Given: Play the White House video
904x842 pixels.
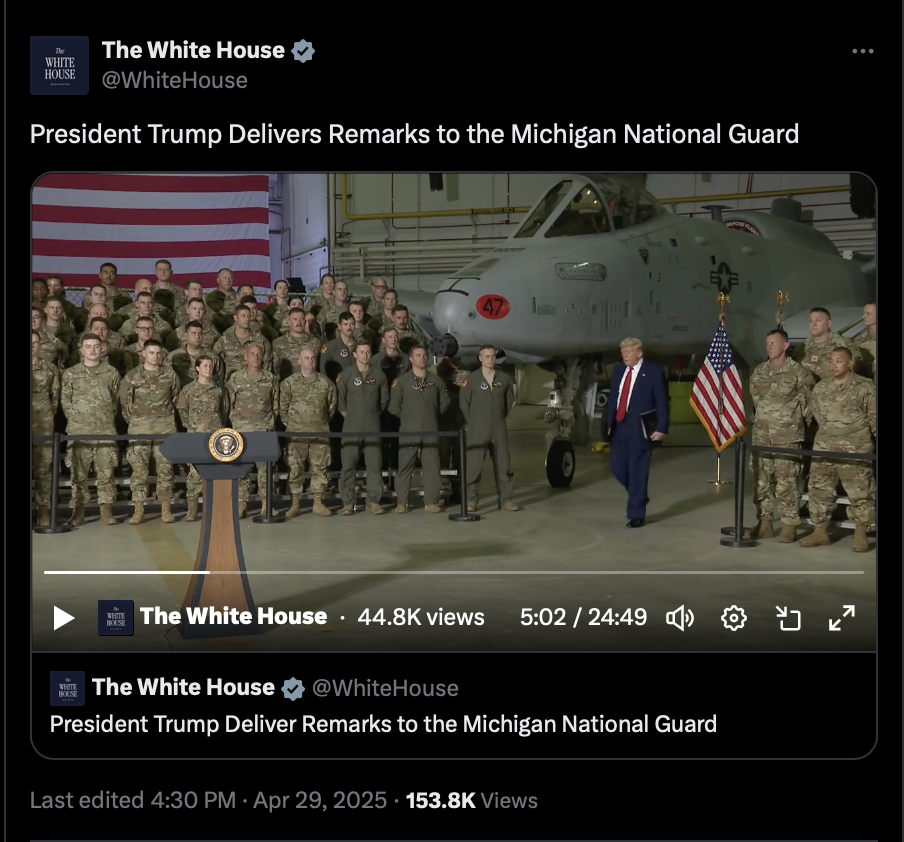Looking at the screenshot, I should [63, 618].
